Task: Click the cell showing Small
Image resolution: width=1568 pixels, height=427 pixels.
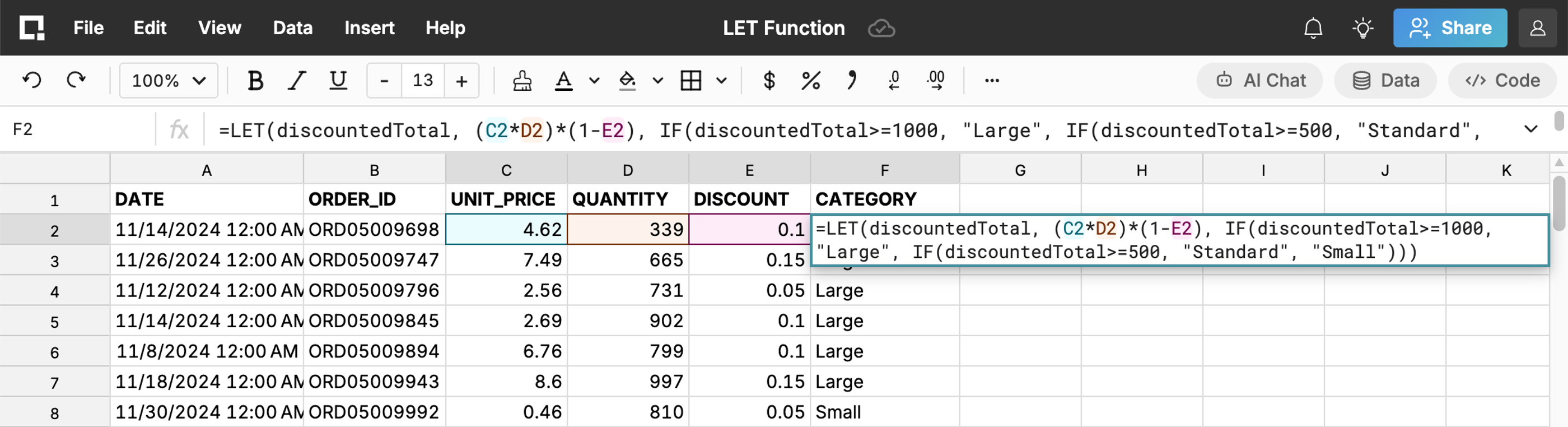Action: point(885,412)
